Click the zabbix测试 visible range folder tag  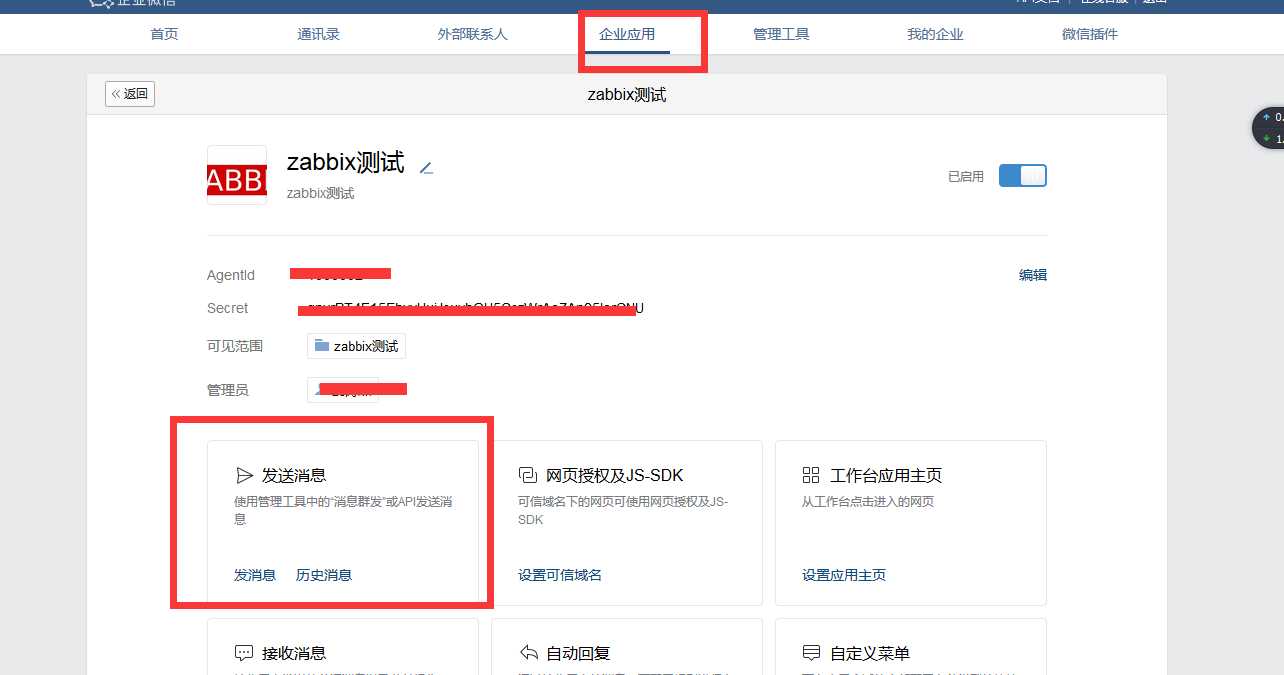click(x=356, y=346)
